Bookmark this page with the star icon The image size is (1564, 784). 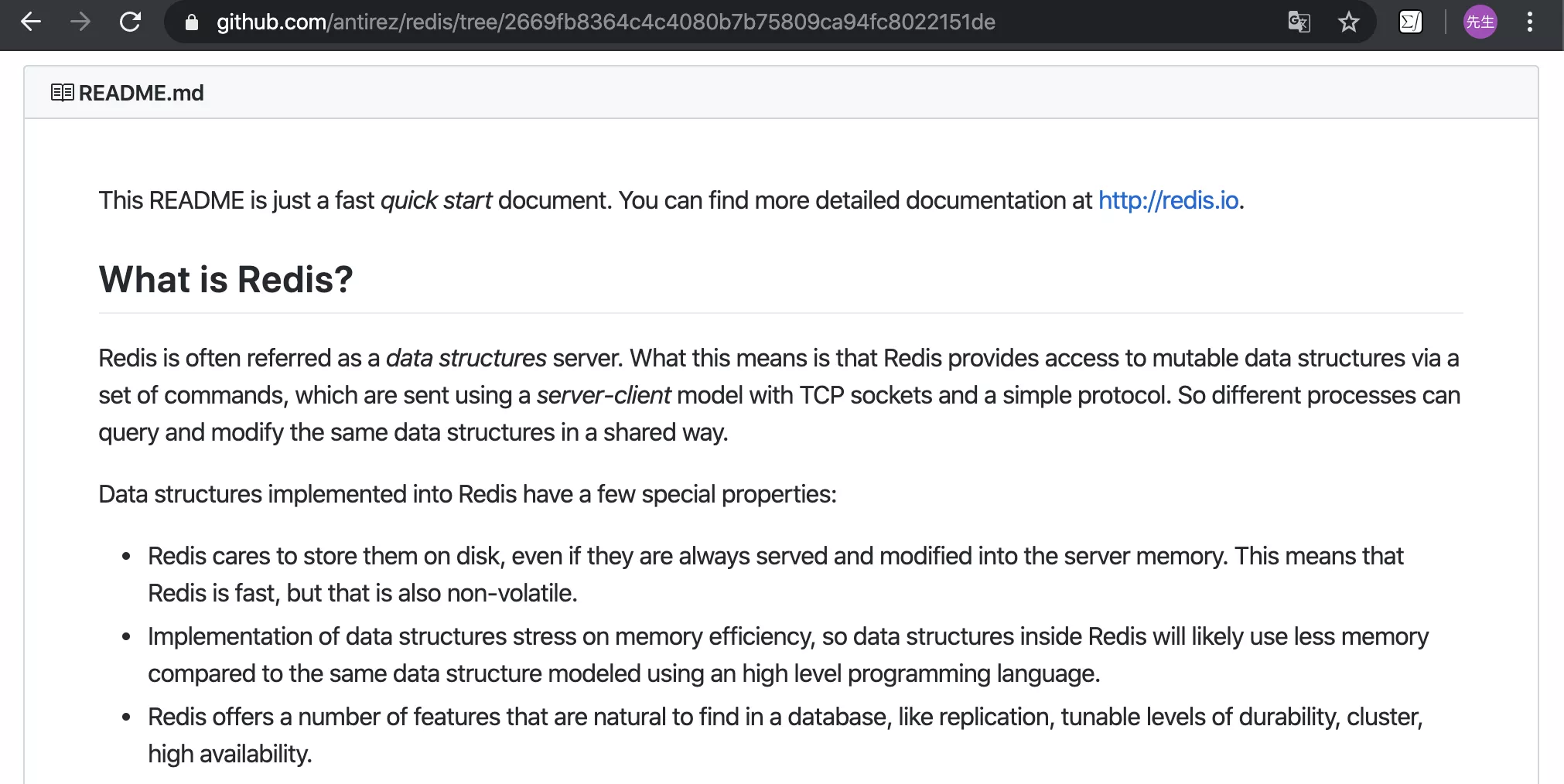(x=1349, y=22)
